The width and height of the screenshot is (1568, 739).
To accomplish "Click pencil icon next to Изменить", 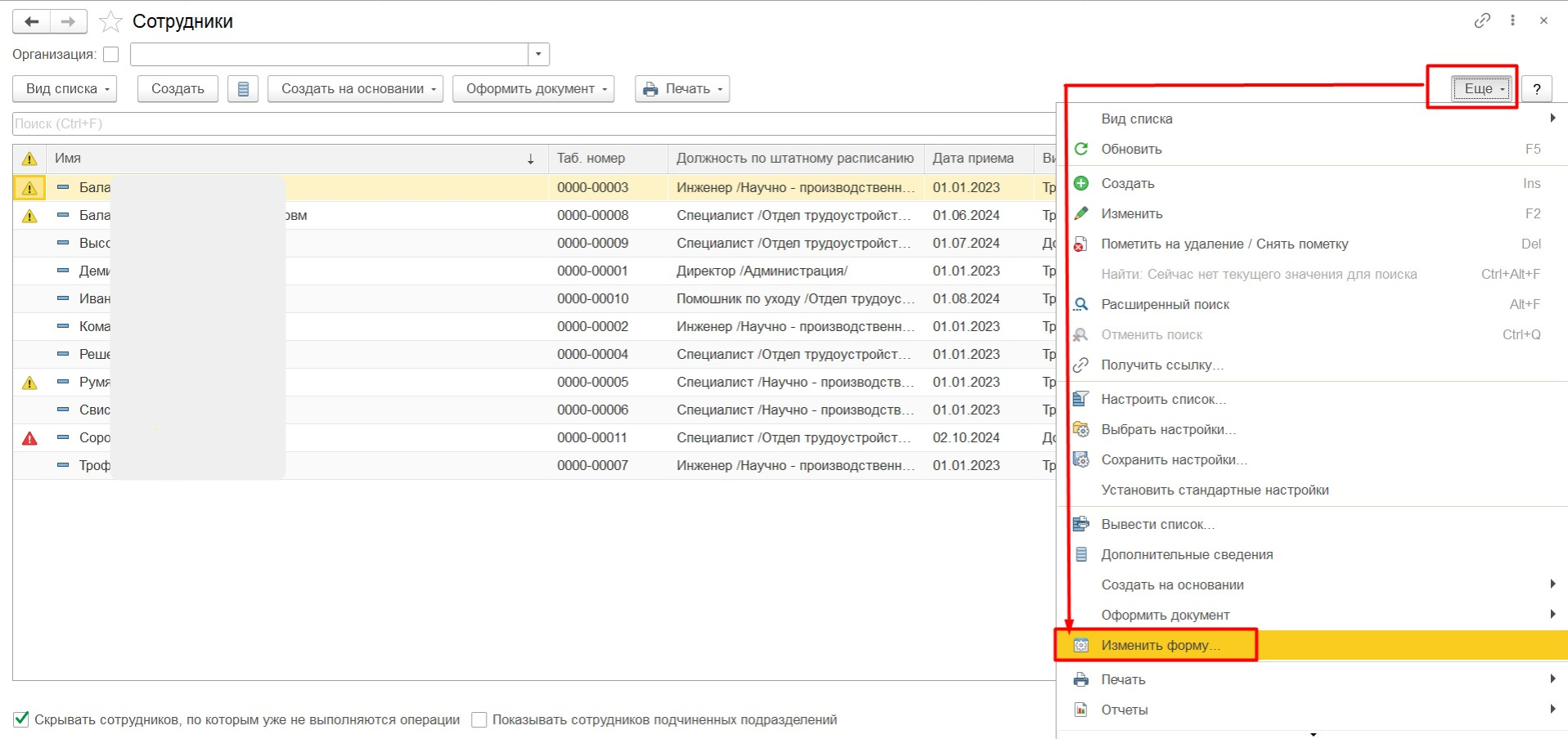I will (1081, 213).
